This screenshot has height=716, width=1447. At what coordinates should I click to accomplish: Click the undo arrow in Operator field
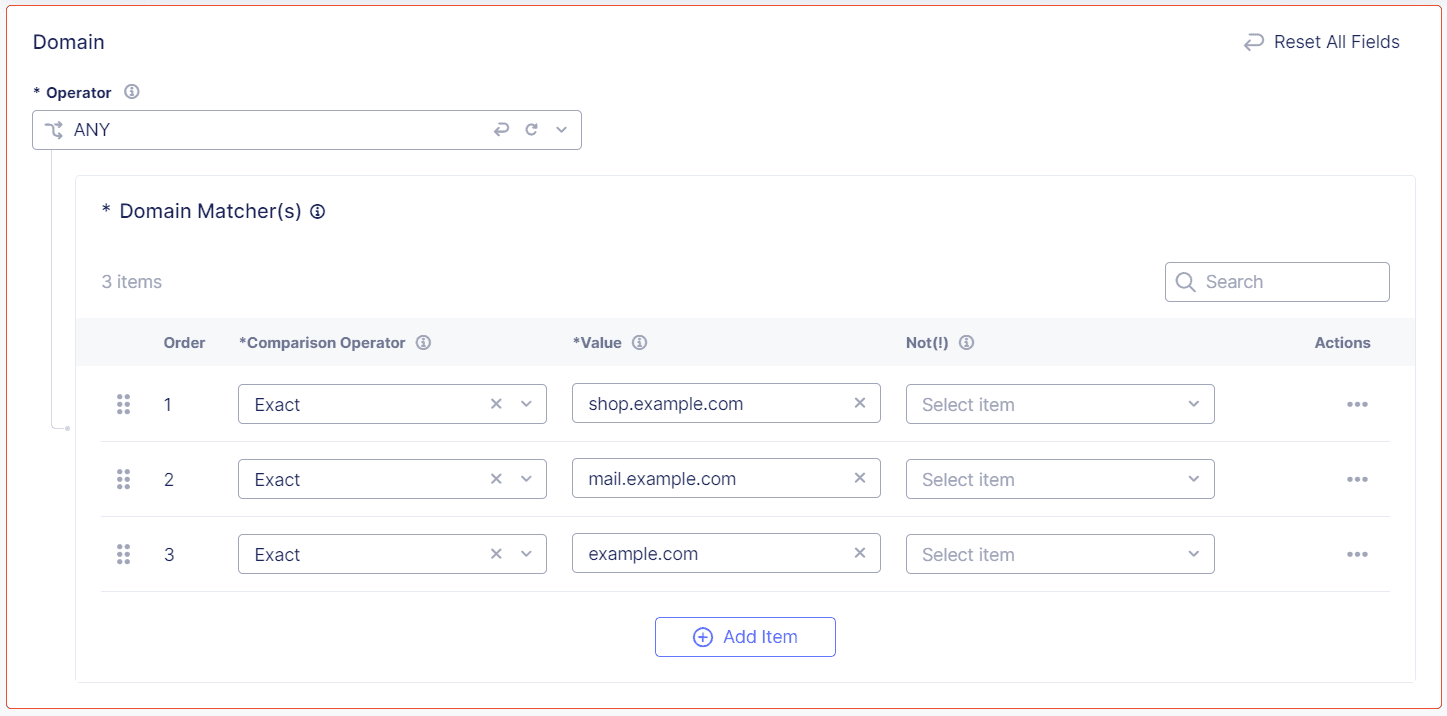pyautogui.click(x=502, y=130)
